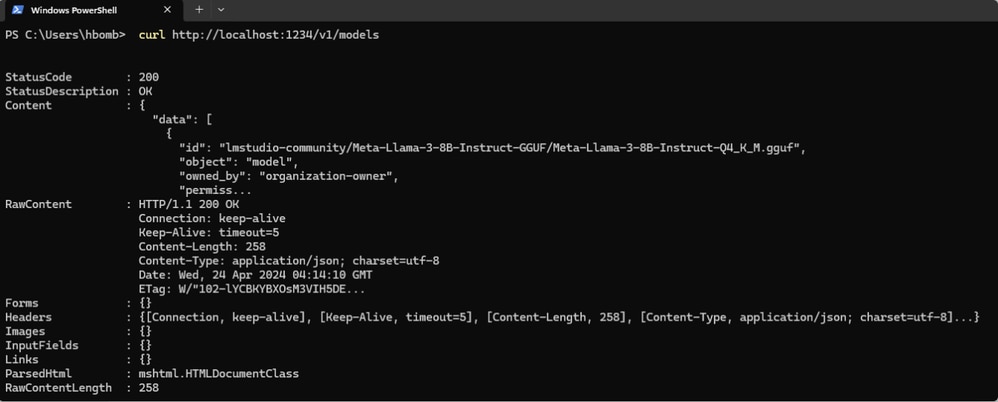Click the "owned_by" organization-owner line
The width and height of the screenshot is (998, 402).
click(x=288, y=176)
